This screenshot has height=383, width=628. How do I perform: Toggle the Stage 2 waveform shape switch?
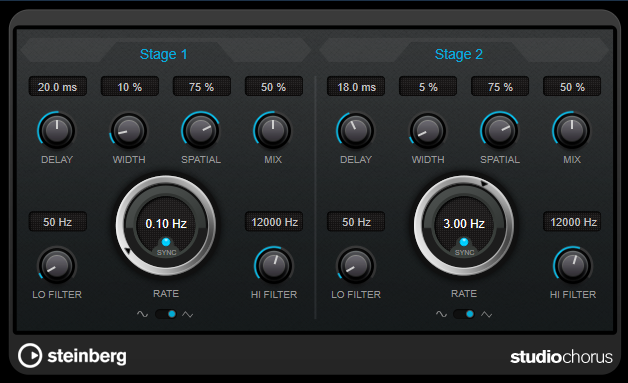point(464,314)
